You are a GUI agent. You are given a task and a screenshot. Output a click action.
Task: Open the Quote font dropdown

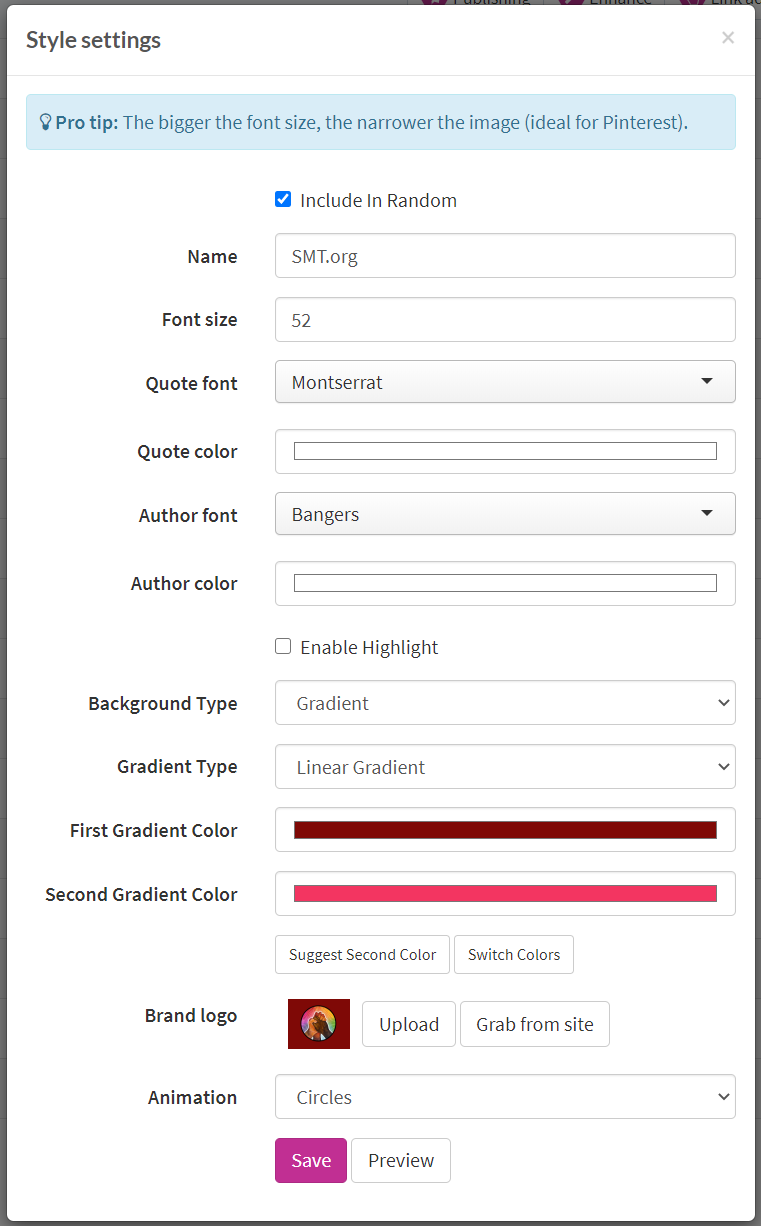coord(505,382)
